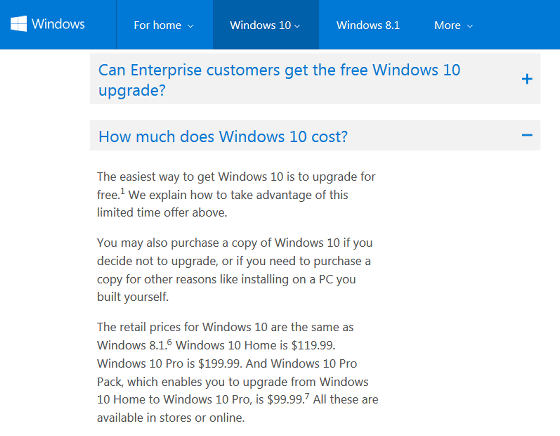Click the Windows logo icon
Viewport: 560px width, 436px height.
[19, 24]
